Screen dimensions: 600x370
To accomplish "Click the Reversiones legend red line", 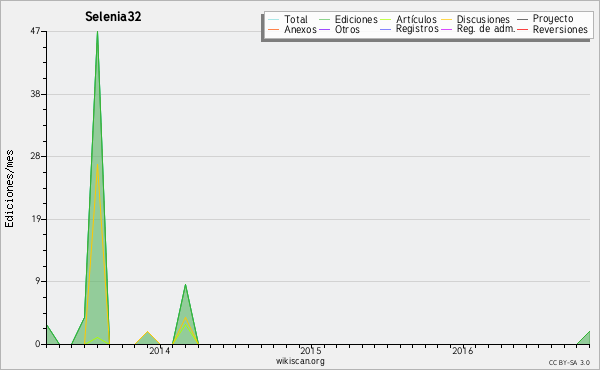I will (x=523, y=29).
